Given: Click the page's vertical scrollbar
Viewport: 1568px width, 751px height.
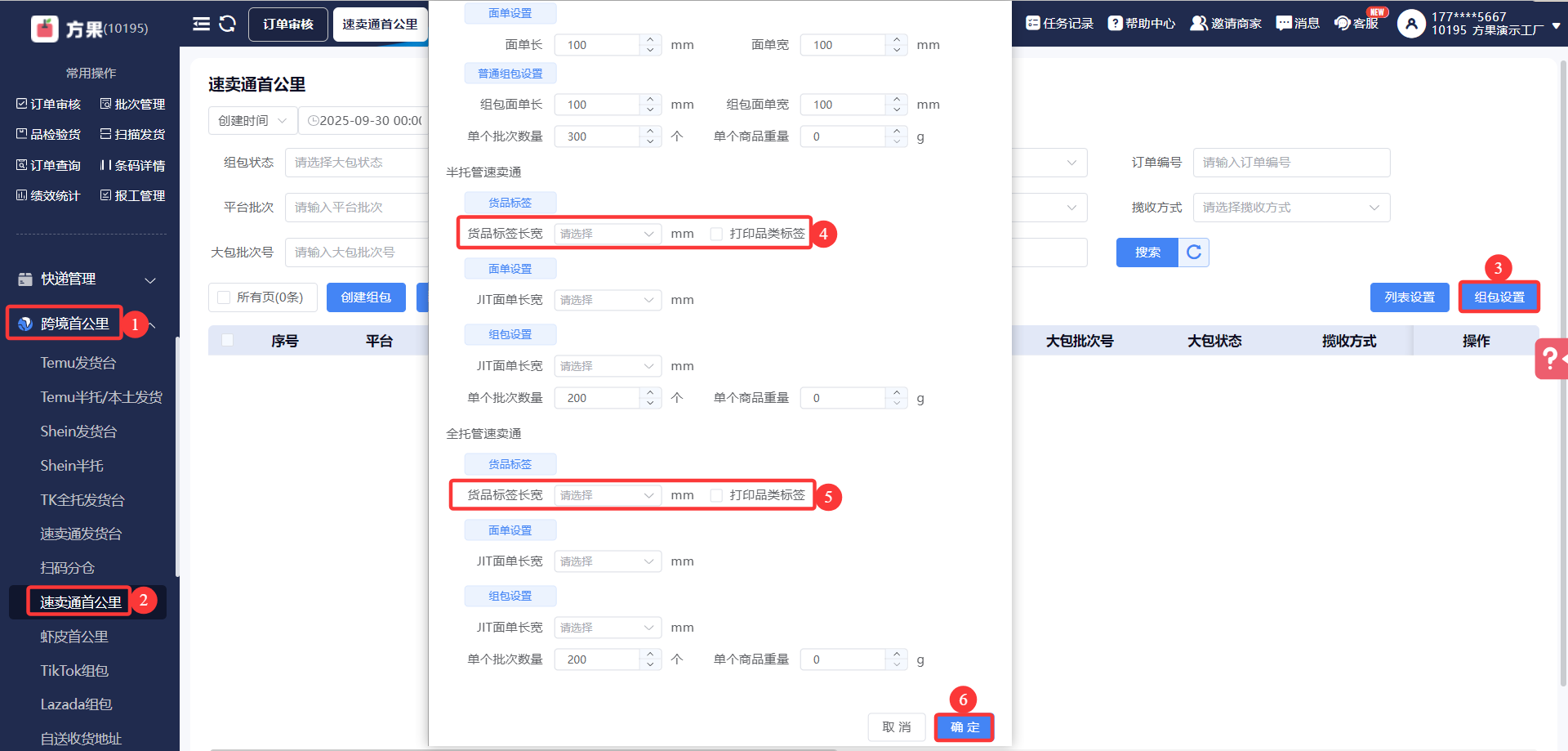Looking at the screenshot, I should coord(1563,373).
